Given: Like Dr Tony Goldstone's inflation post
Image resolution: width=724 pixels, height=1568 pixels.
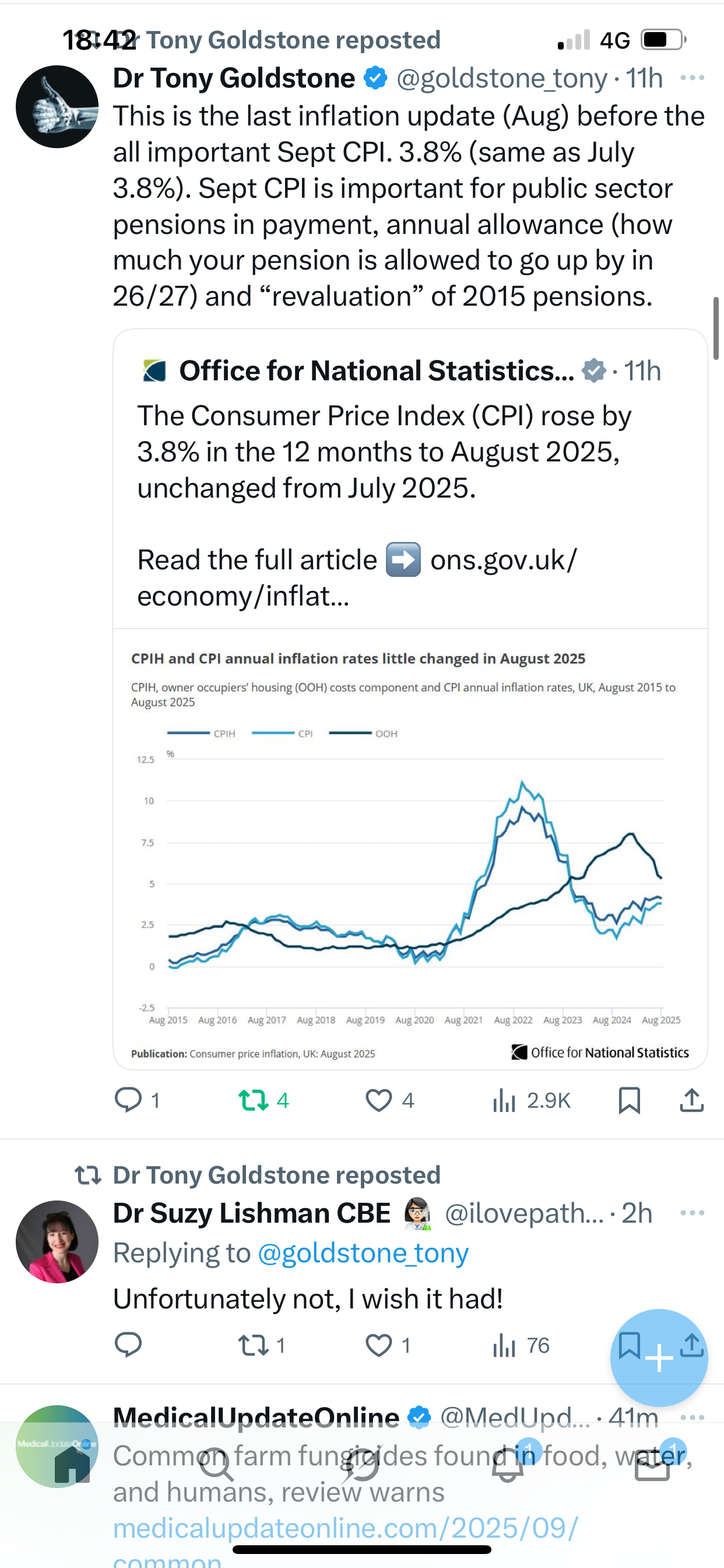Looking at the screenshot, I should [x=378, y=1101].
